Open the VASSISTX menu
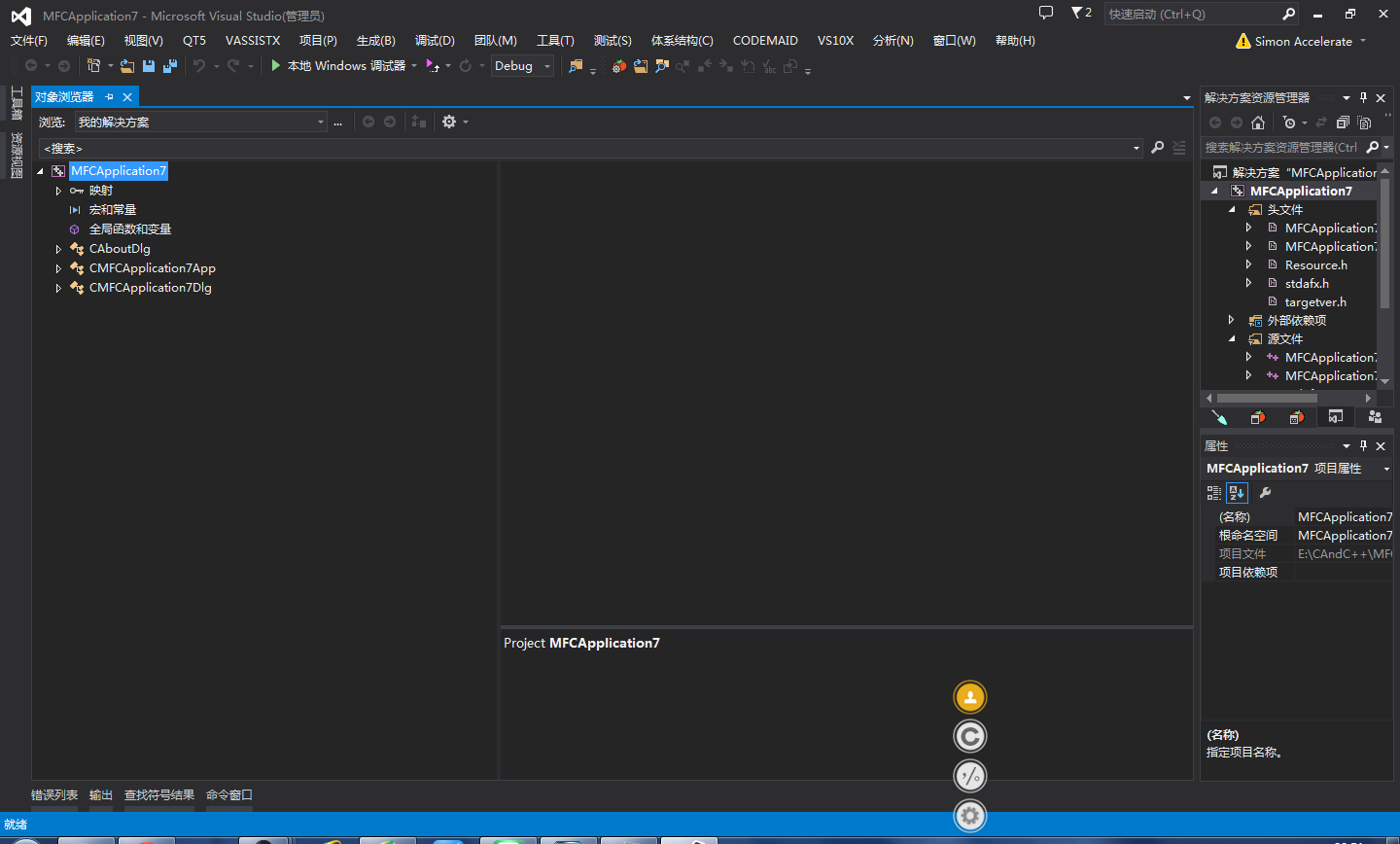Viewport: 1400px width, 844px height. click(253, 41)
